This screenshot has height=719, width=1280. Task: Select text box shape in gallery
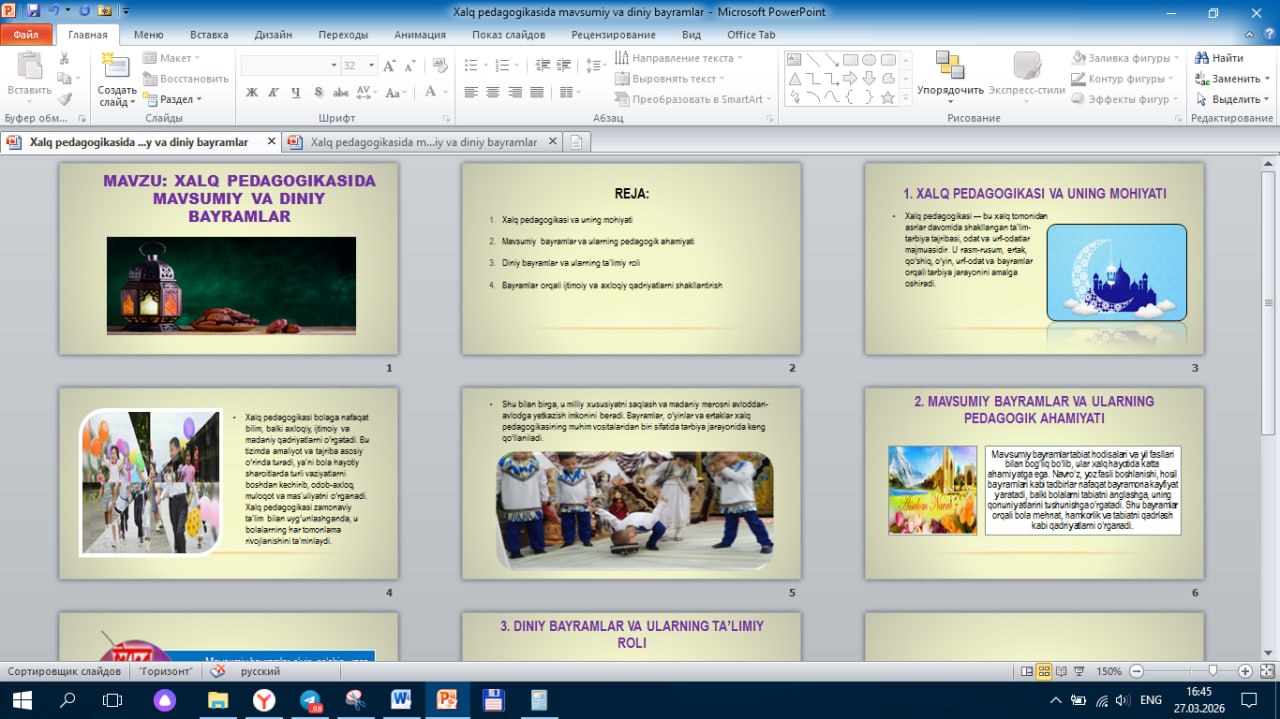[x=794, y=60]
